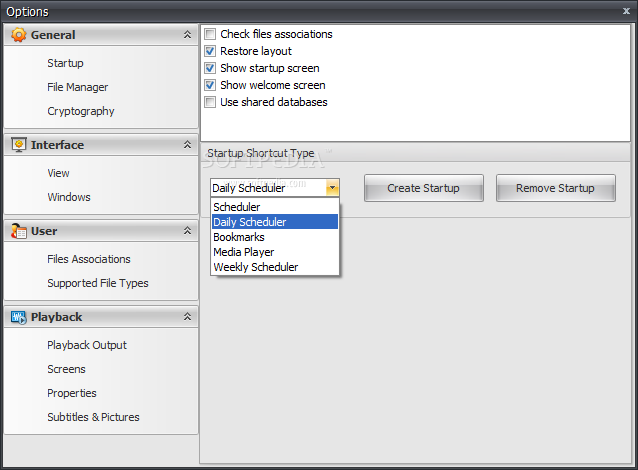Click the User section person icon

click(19, 231)
